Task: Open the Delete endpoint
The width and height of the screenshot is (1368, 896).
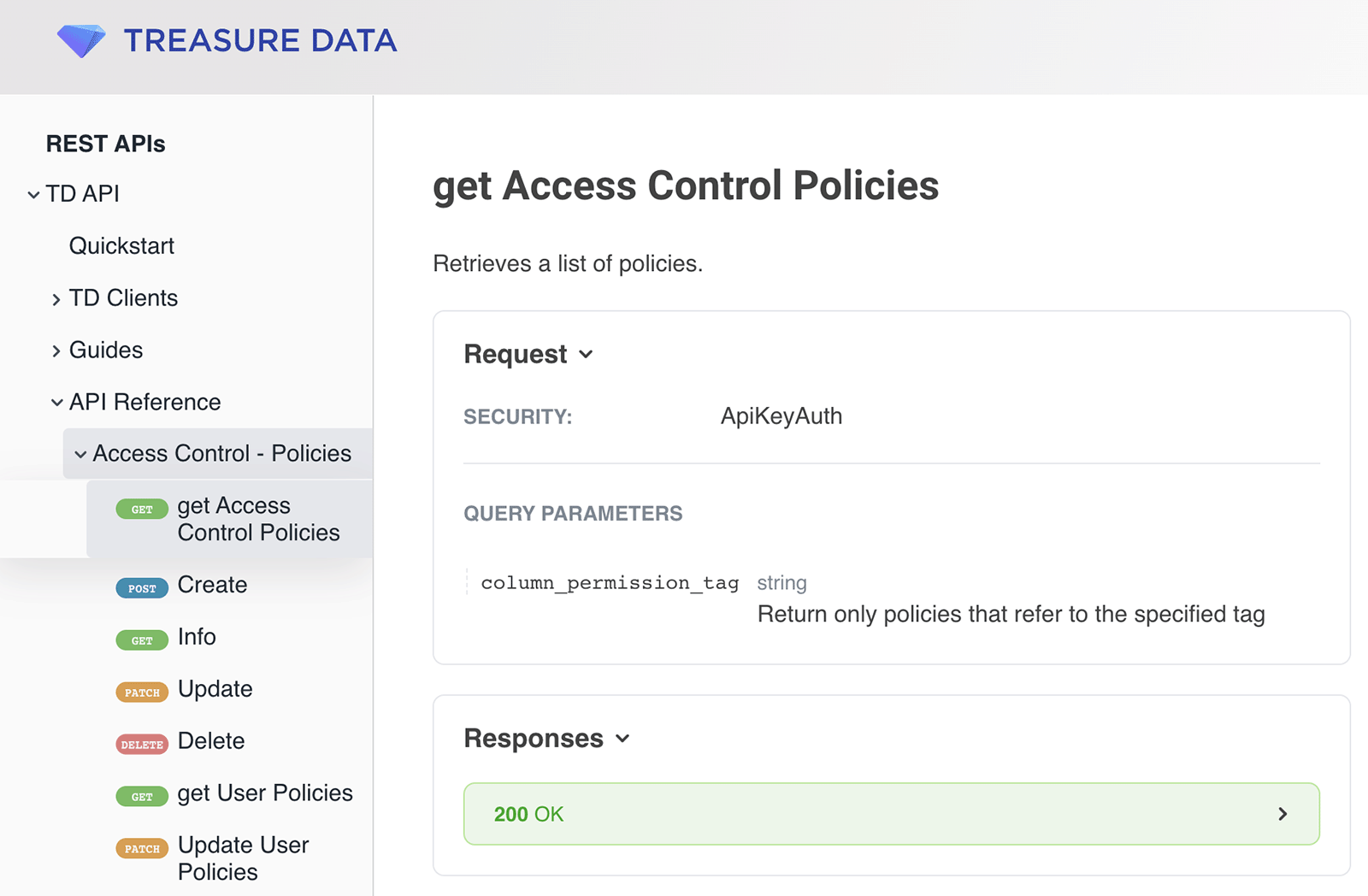Action: click(211, 741)
